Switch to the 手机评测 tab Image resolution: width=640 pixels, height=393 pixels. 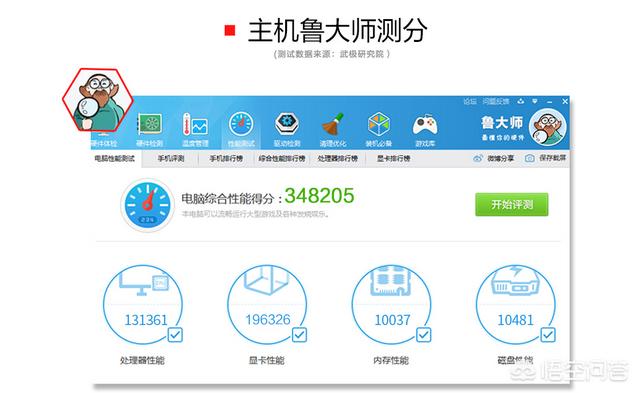point(171,158)
